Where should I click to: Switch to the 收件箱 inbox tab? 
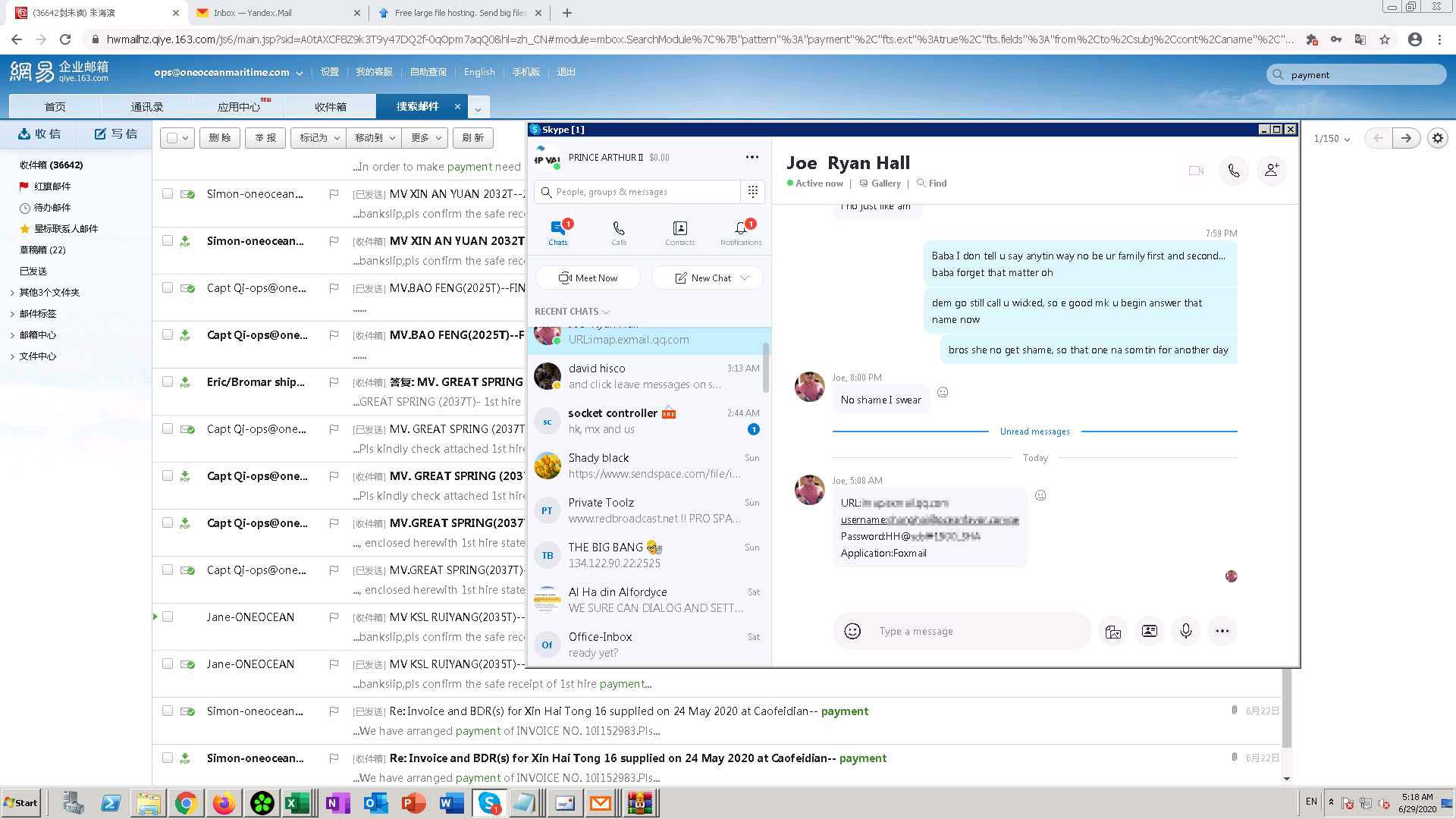pyautogui.click(x=330, y=107)
